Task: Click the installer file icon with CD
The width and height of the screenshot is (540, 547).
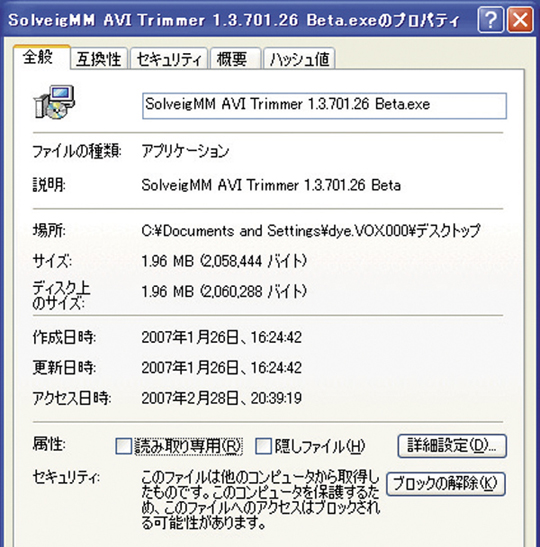Action: (x=54, y=102)
